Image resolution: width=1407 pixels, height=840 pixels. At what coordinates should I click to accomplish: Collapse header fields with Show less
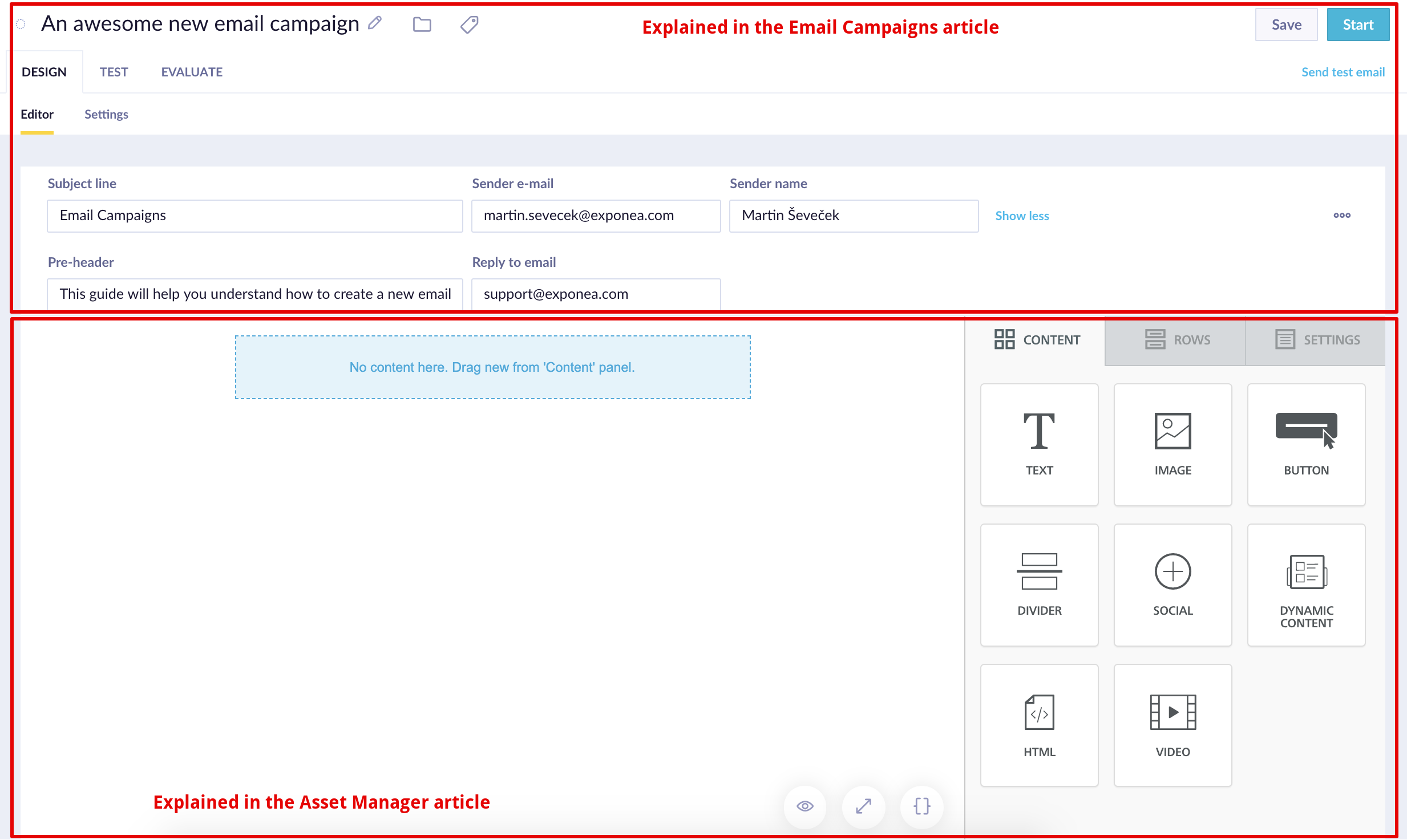[x=1022, y=216]
